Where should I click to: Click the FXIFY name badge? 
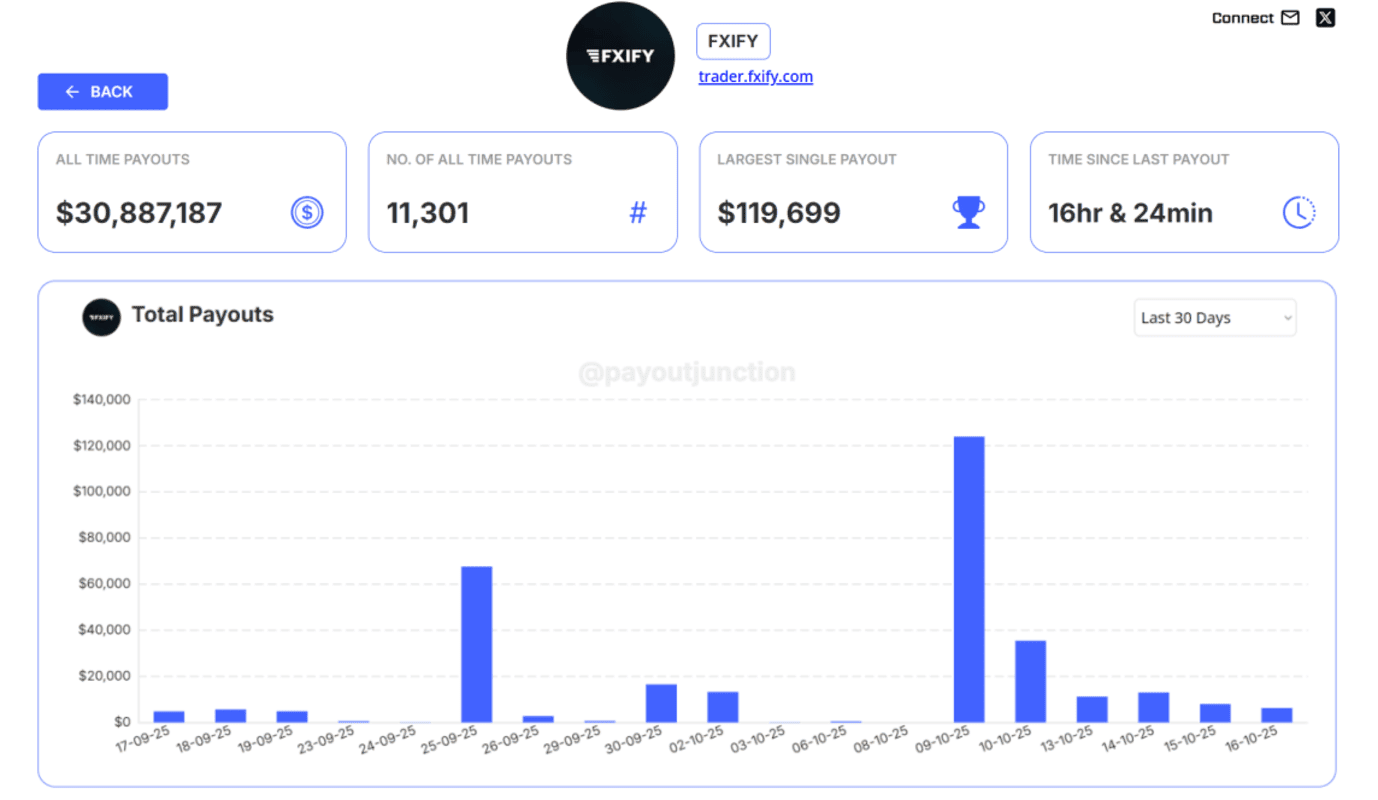(x=733, y=42)
